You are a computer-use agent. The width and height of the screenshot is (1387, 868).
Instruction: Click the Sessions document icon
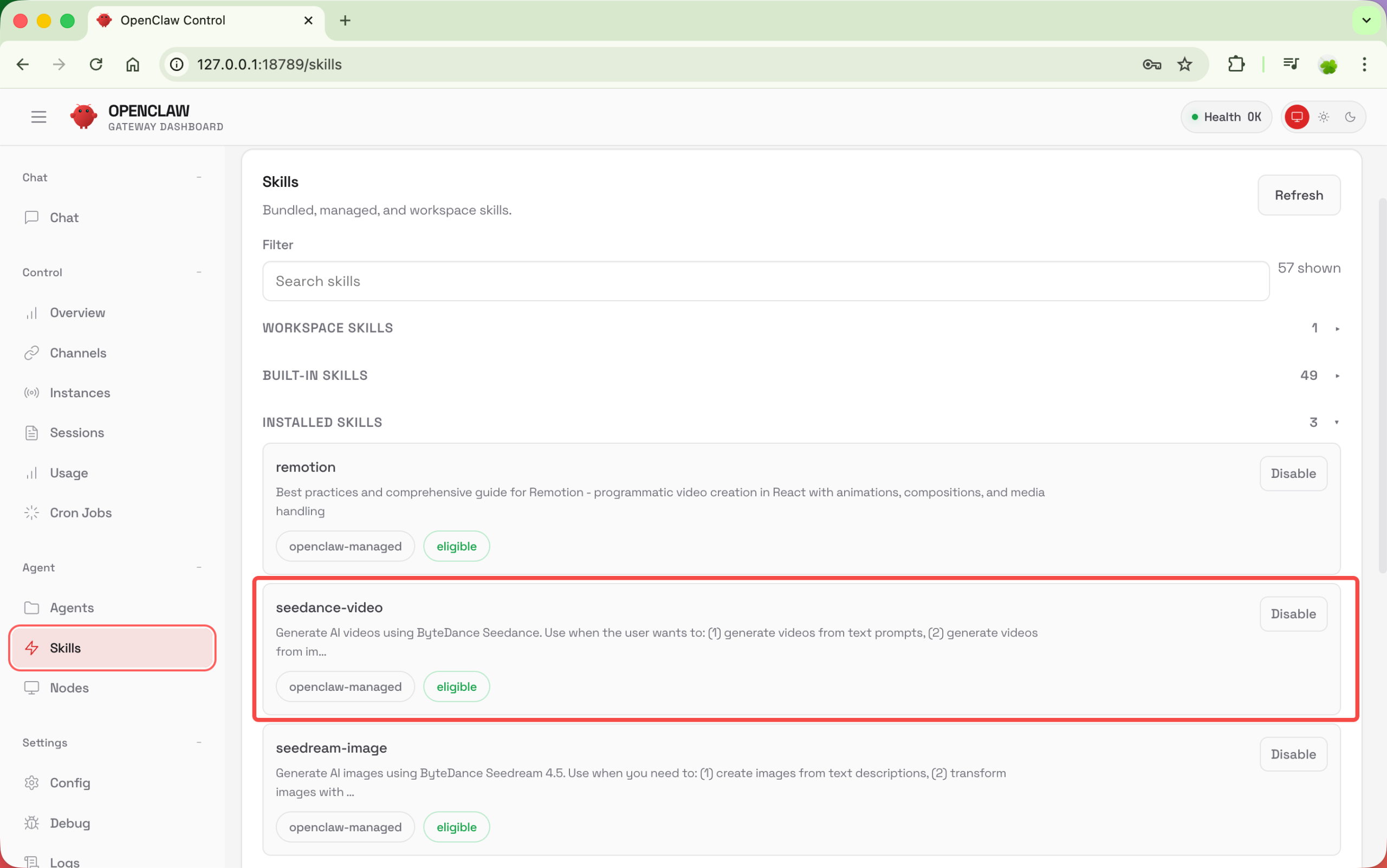click(x=31, y=433)
